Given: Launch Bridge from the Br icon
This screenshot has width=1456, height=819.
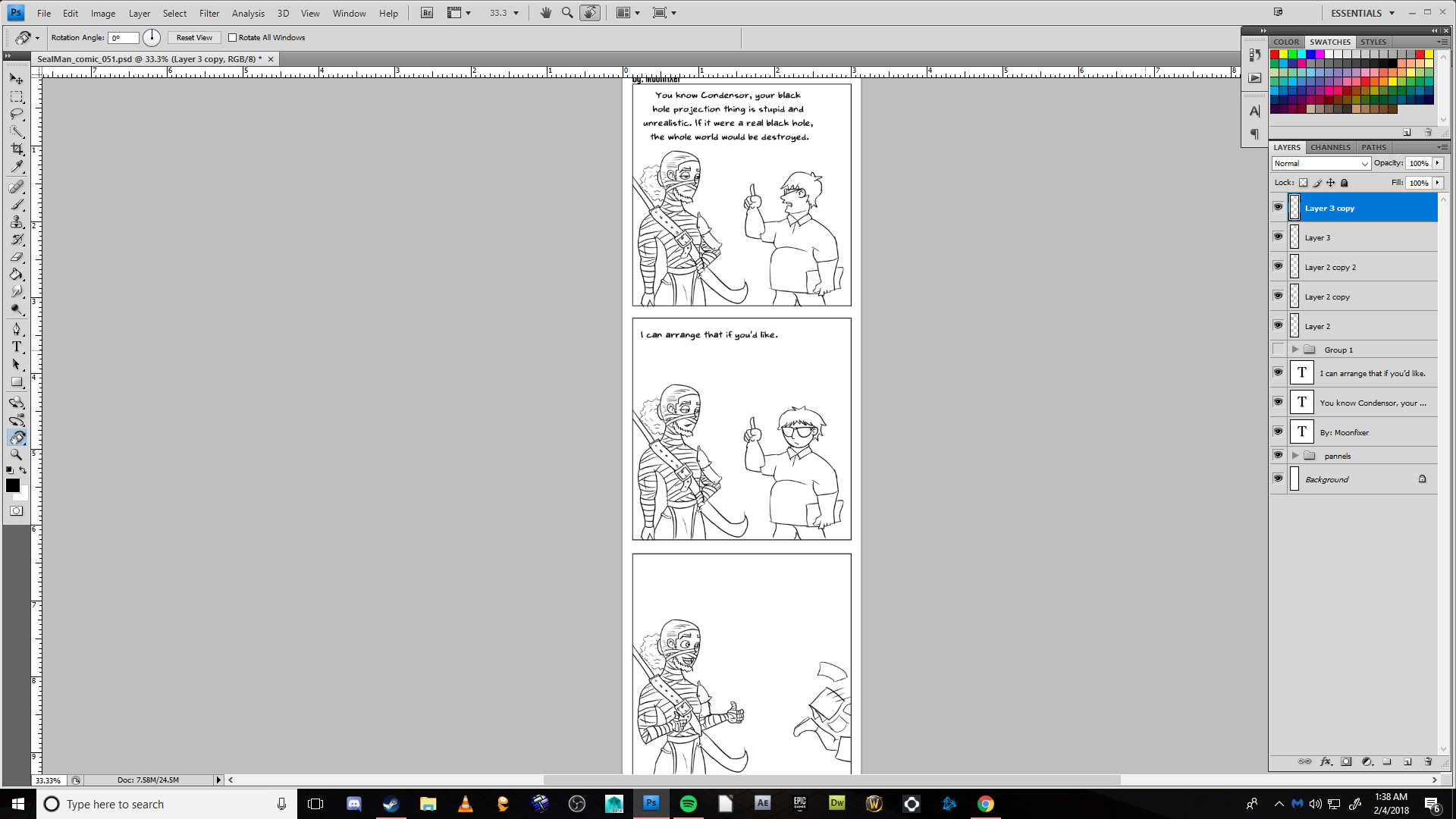Looking at the screenshot, I should click(427, 13).
